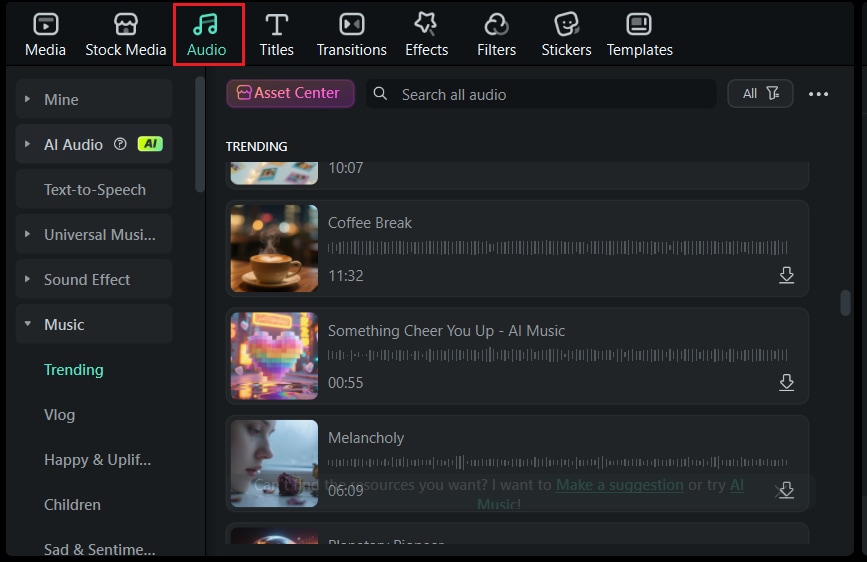Click the AI Audio help icon
The height and width of the screenshot is (562, 867).
120,144
